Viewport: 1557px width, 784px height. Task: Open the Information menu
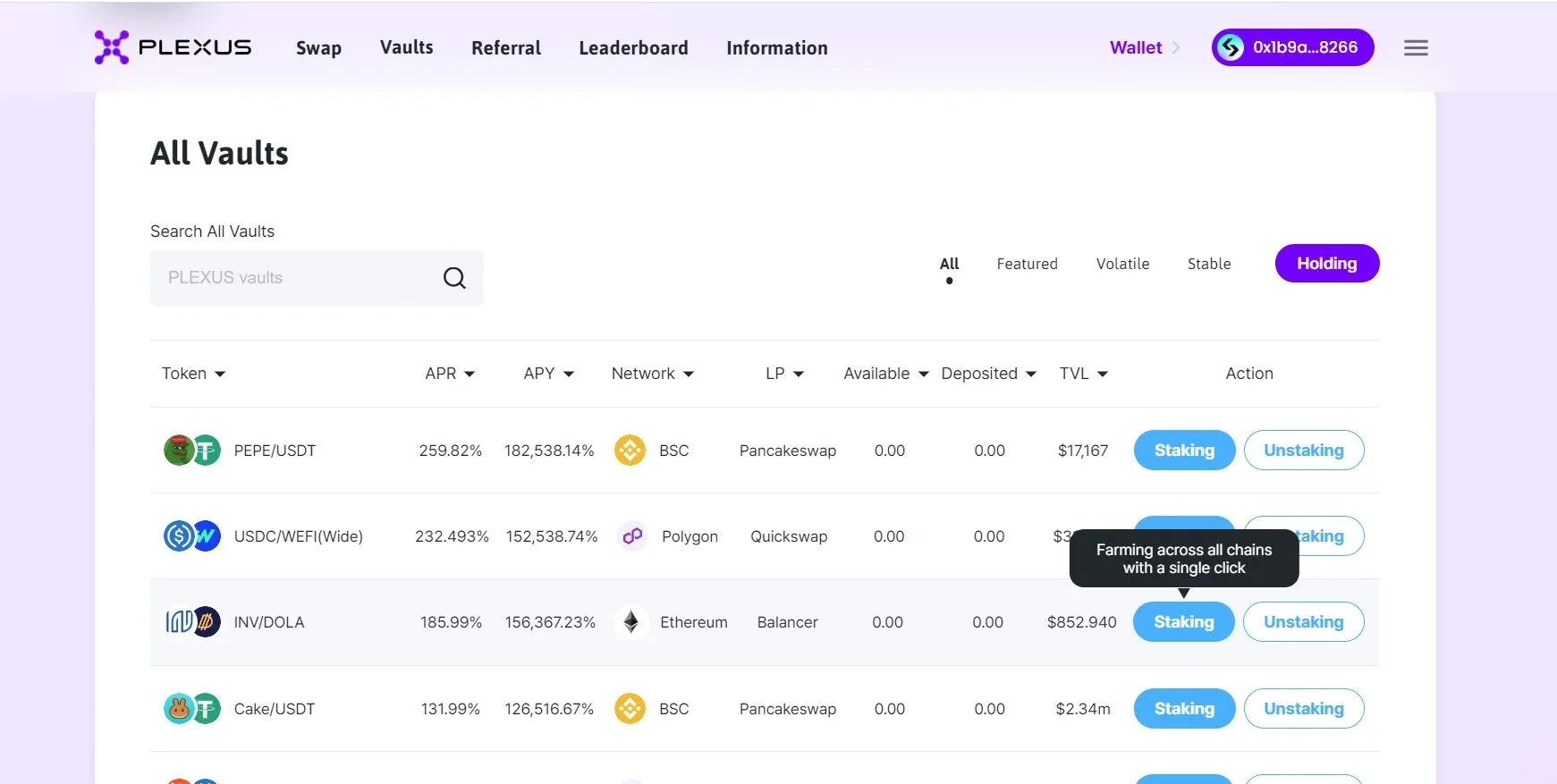click(777, 48)
